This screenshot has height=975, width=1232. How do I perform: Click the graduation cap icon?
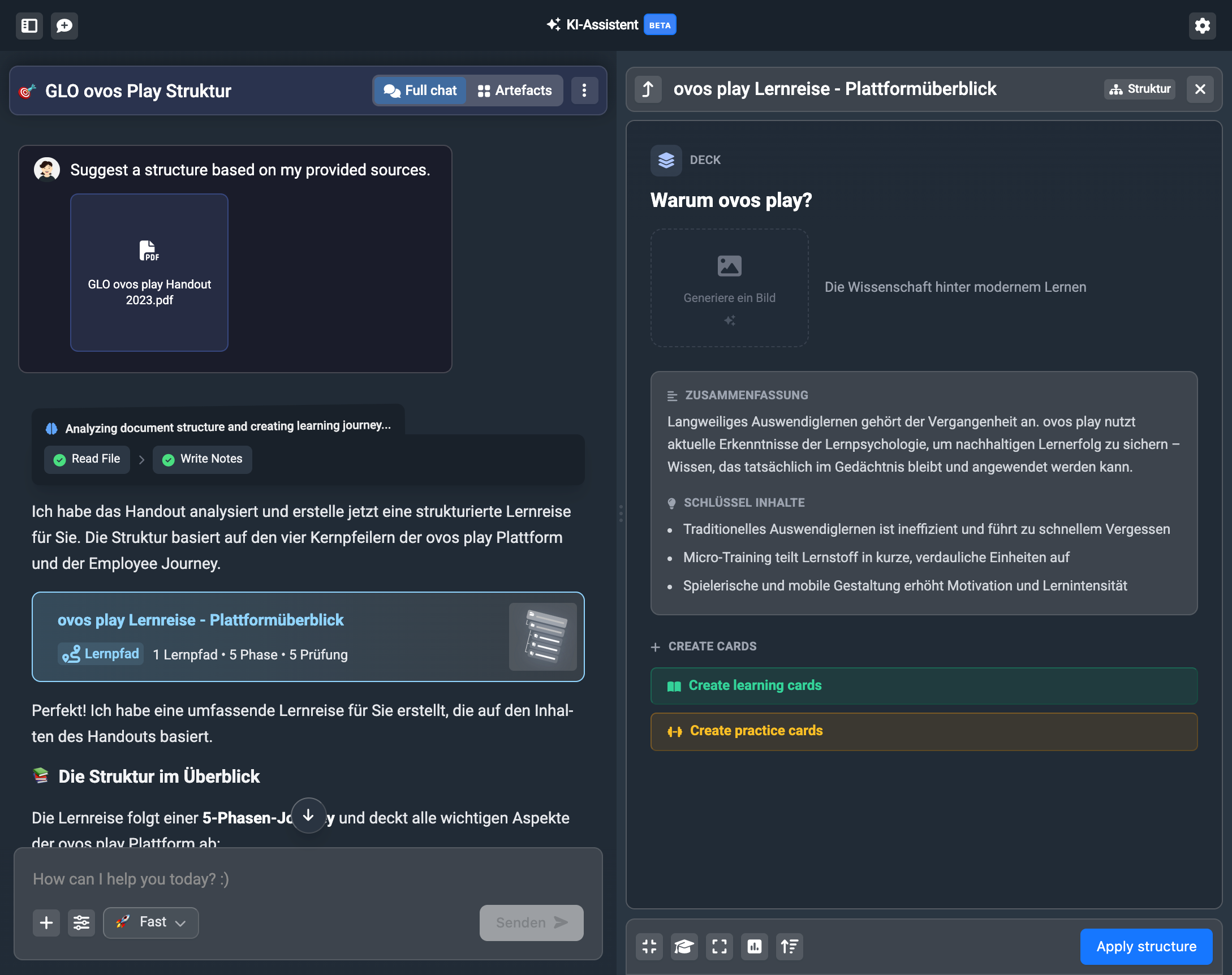coord(684,947)
